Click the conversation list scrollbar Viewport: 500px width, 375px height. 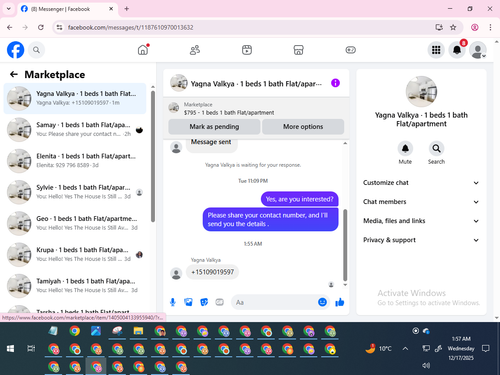(x=153, y=156)
